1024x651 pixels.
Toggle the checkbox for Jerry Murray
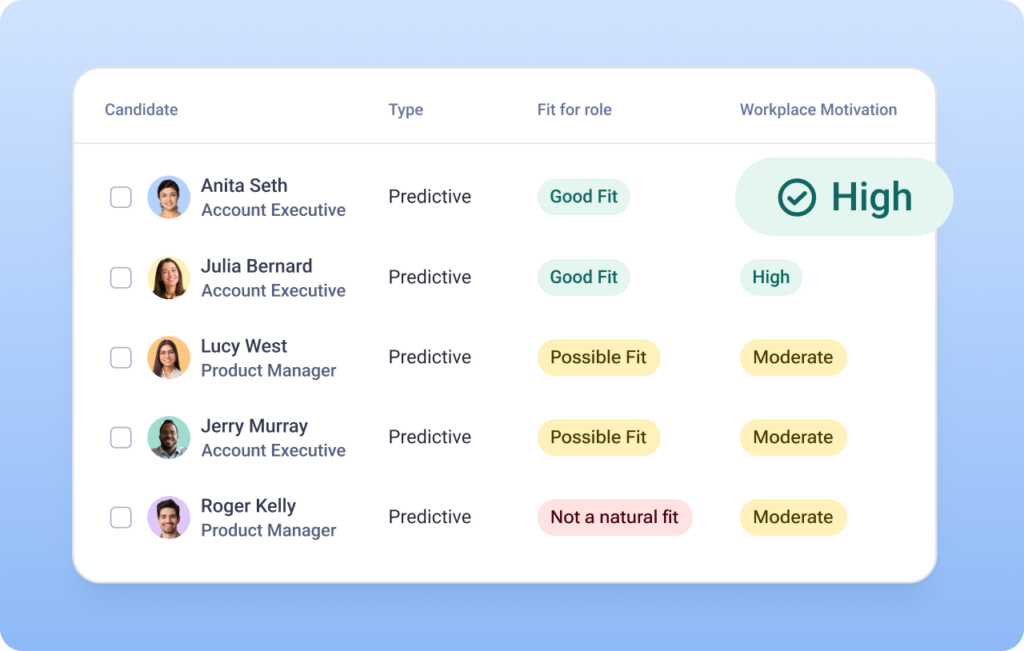pos(121,437)
